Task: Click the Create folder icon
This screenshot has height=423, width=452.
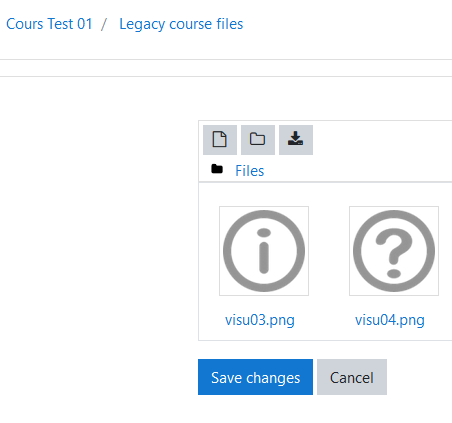Action: [258, 140]
